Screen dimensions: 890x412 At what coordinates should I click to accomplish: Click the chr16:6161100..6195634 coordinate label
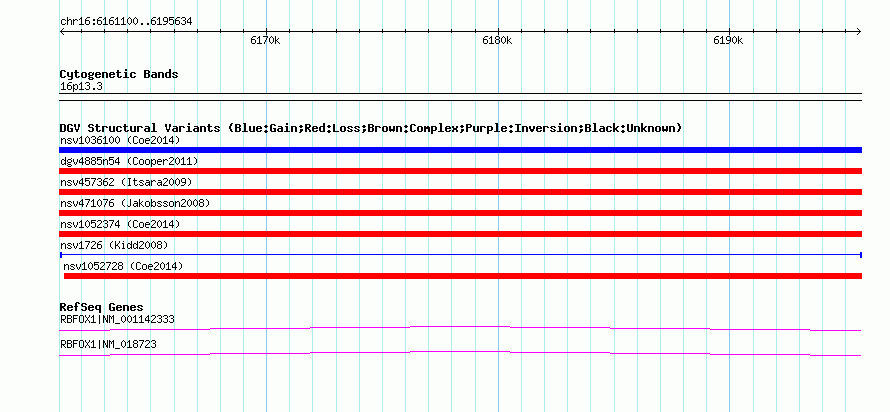pyautogui.click(x=126, y=22)
